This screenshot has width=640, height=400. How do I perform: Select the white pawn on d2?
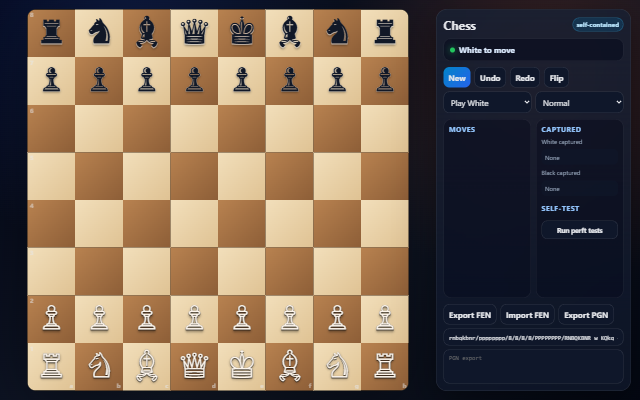point(194,319)
